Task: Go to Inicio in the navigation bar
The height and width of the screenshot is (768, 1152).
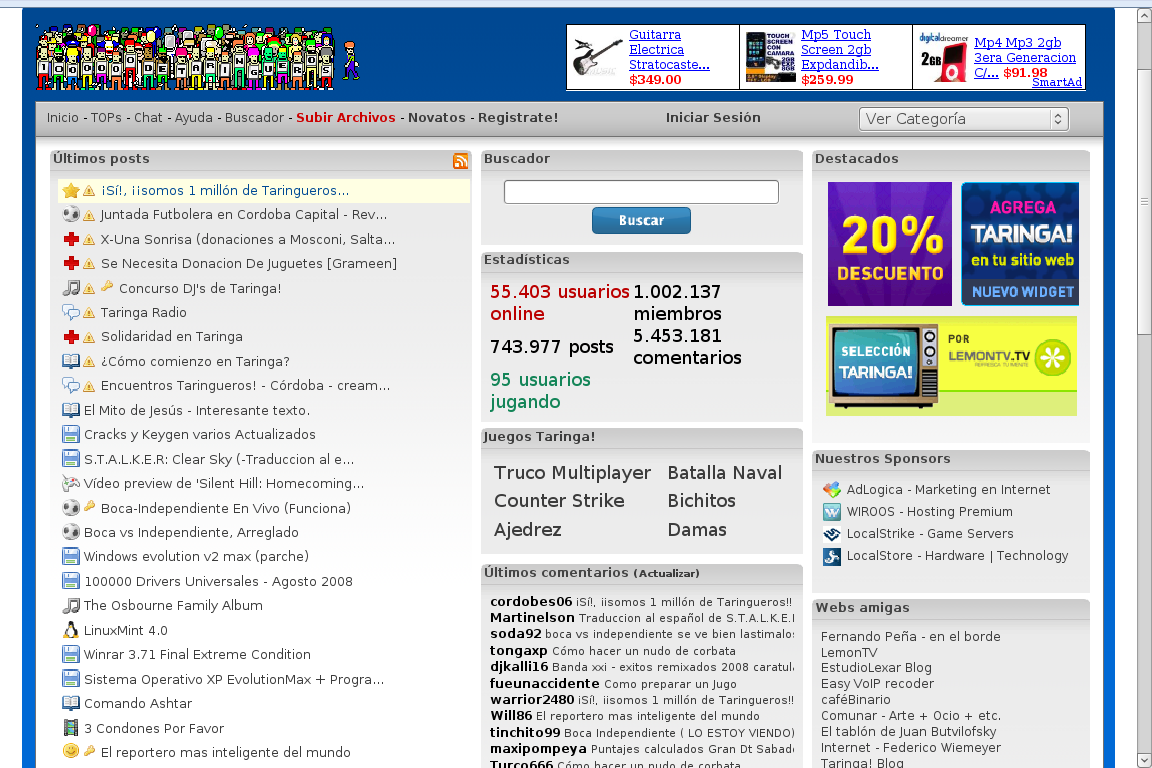Action: click(x=62, y=118)
